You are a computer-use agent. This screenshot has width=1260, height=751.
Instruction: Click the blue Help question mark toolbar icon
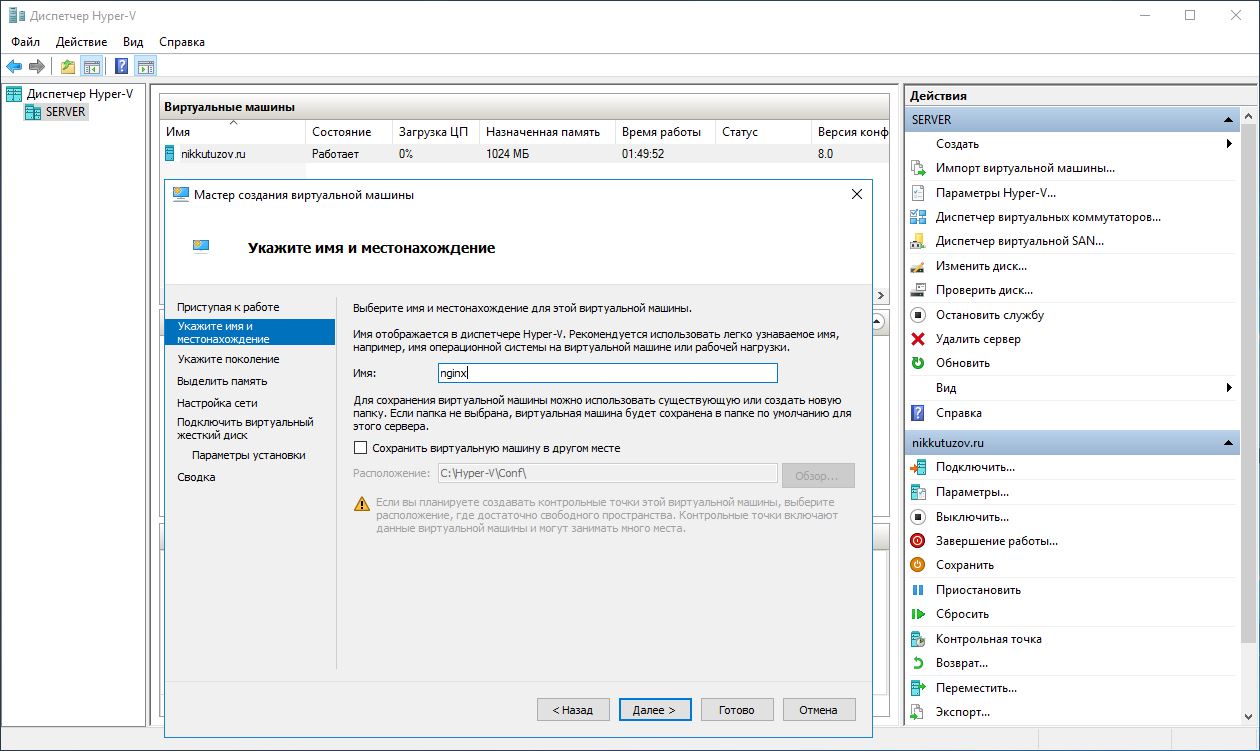[121, 67]
